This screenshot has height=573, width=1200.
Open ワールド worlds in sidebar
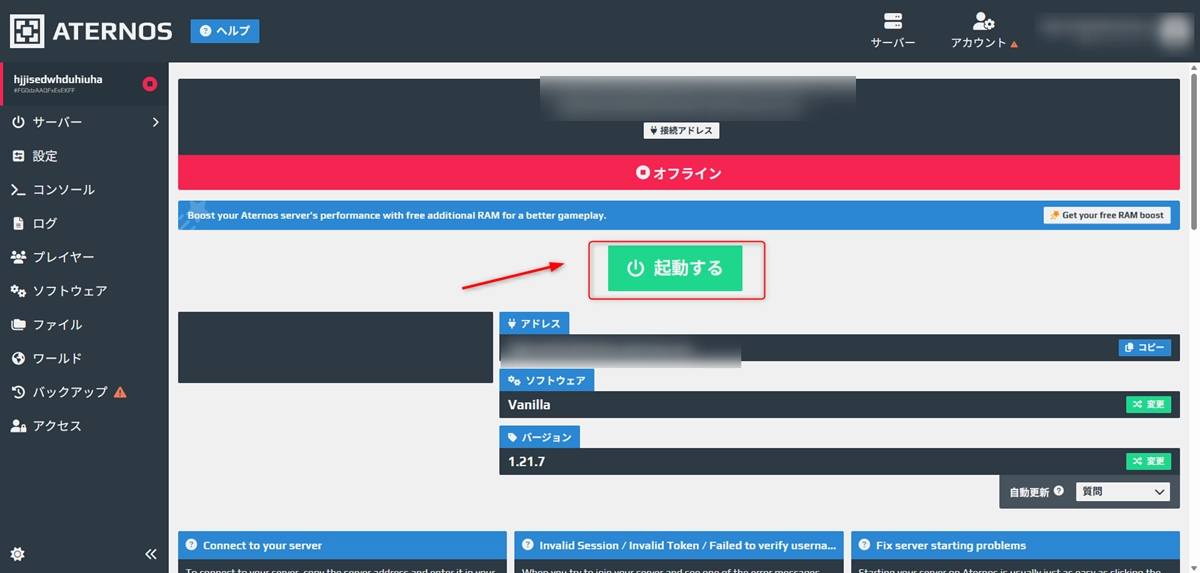click(84, 358)
